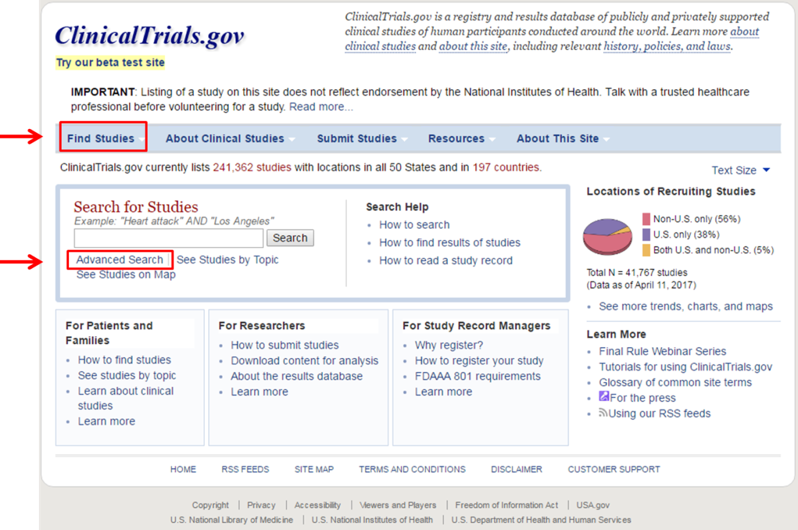Open Using our RSS feeds link

(660, 414)
